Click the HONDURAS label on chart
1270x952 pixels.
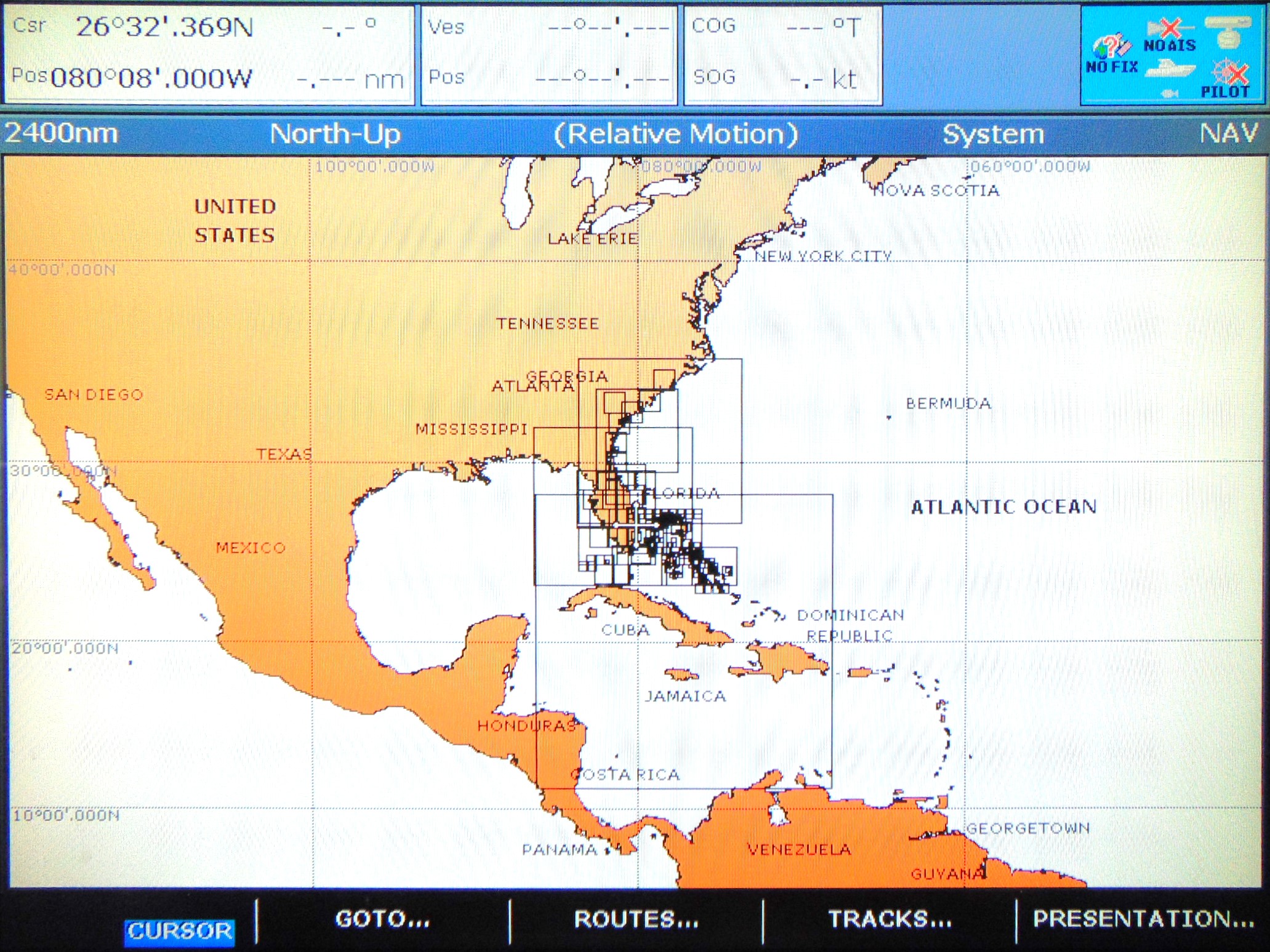[x=527, y=726]
